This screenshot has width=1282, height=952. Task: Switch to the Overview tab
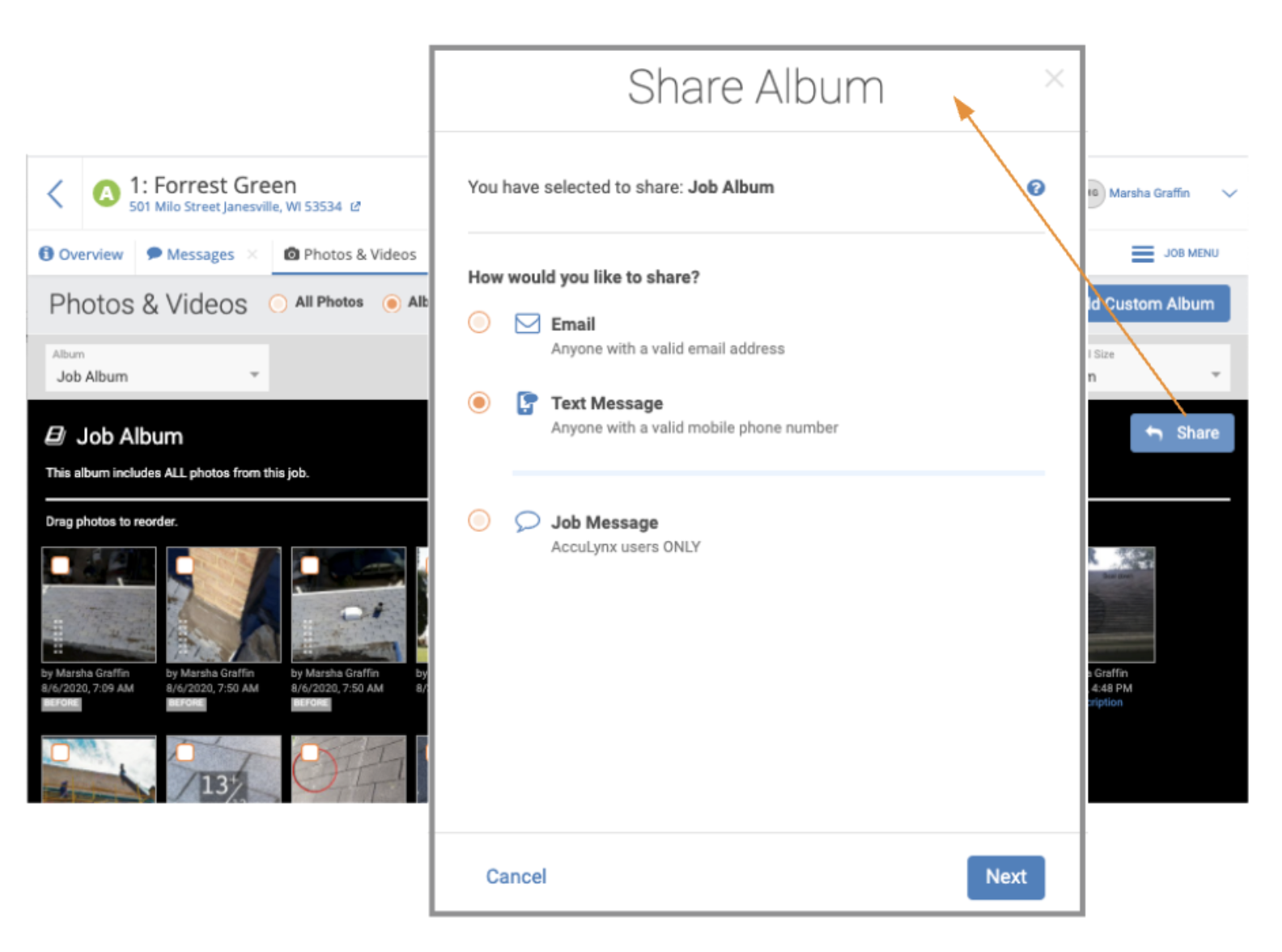click(82, 254)
